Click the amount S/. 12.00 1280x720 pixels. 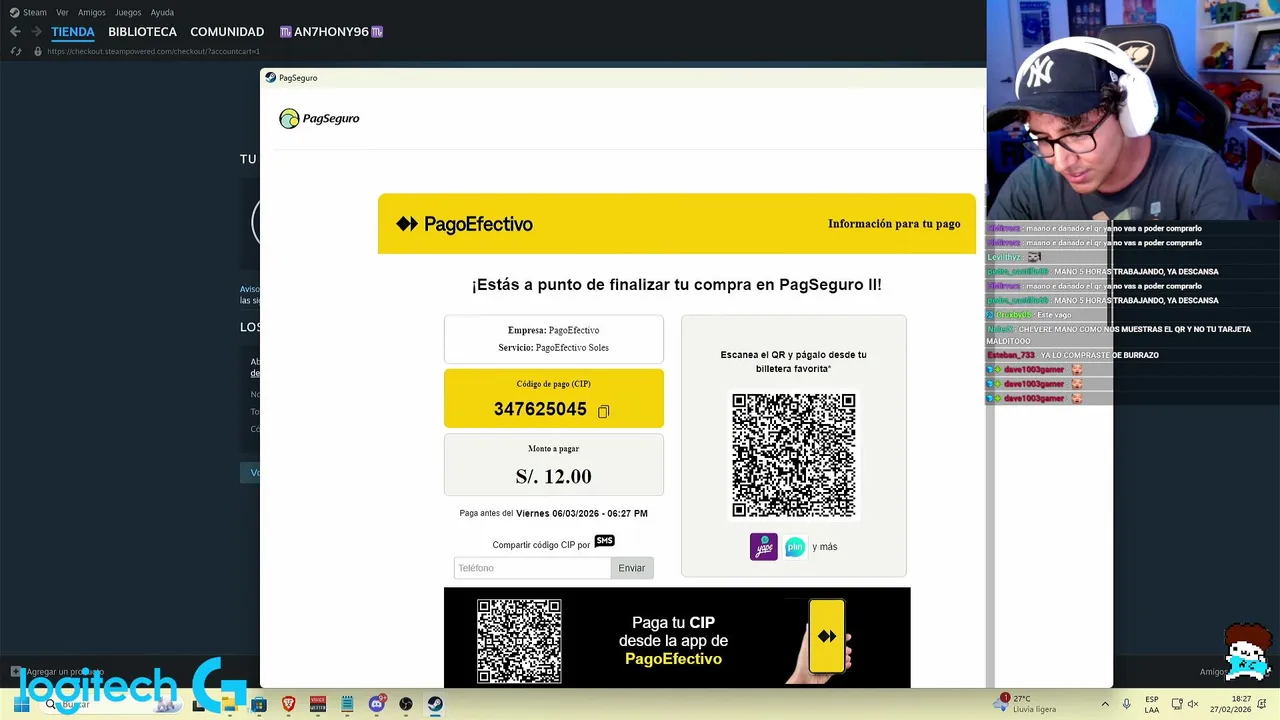point(554,477)
